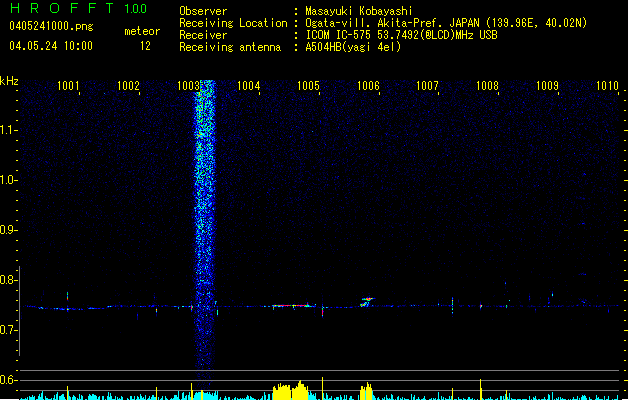Click the 0.6 kHz frequency label
Image resolution: width=629 pixels, height=400 pixels.
pos(8,380)
